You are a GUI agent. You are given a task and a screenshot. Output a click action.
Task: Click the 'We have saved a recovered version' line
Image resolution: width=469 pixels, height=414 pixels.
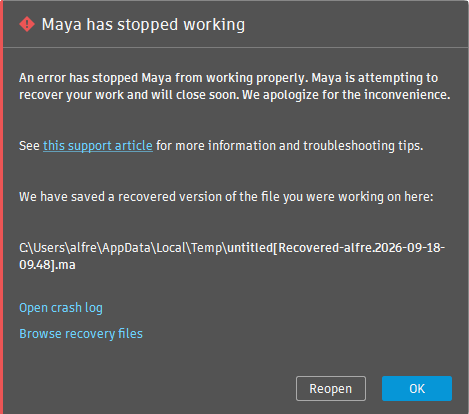(226, 197)
